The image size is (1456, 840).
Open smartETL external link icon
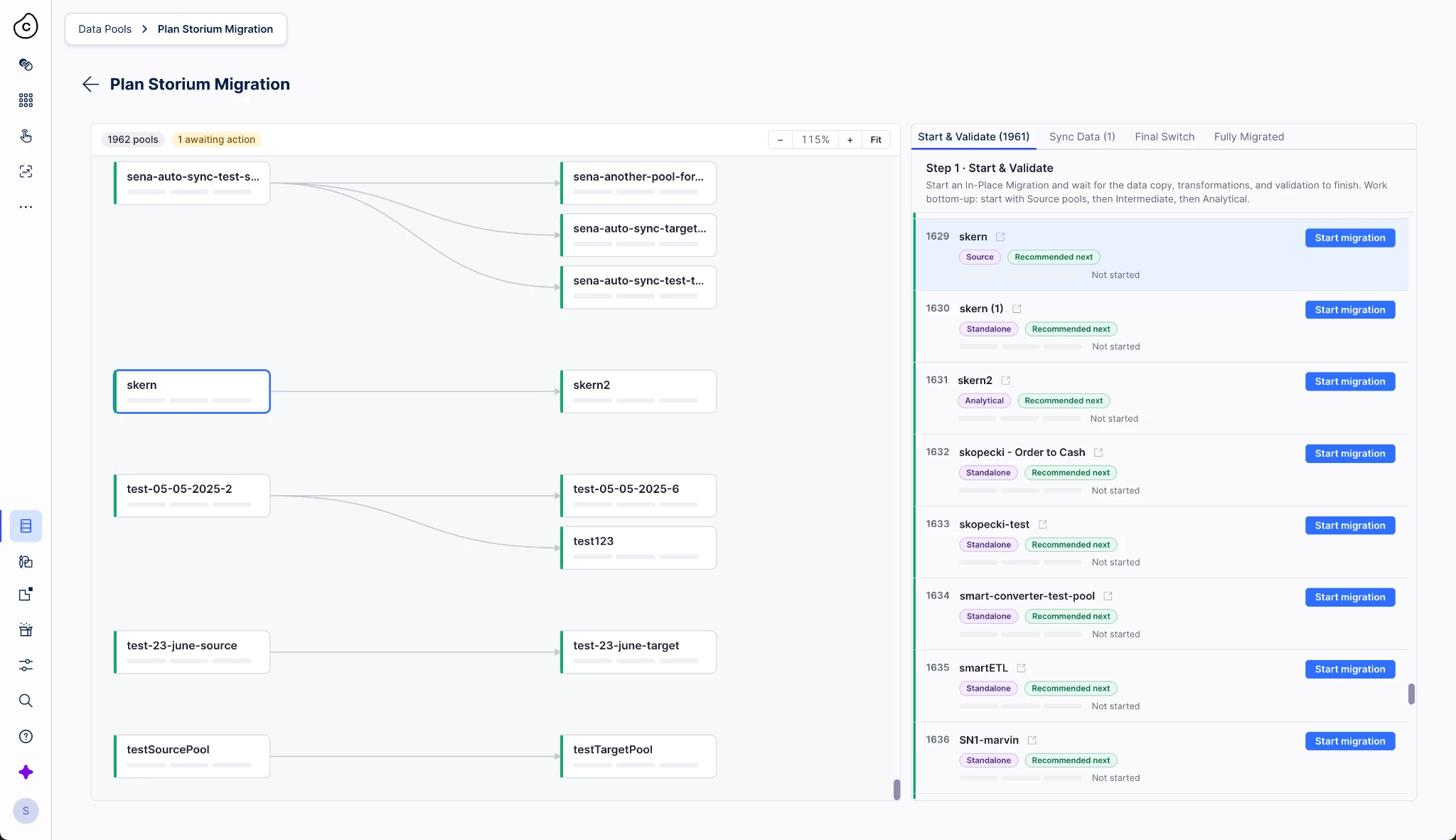(x=1021, y=668)
